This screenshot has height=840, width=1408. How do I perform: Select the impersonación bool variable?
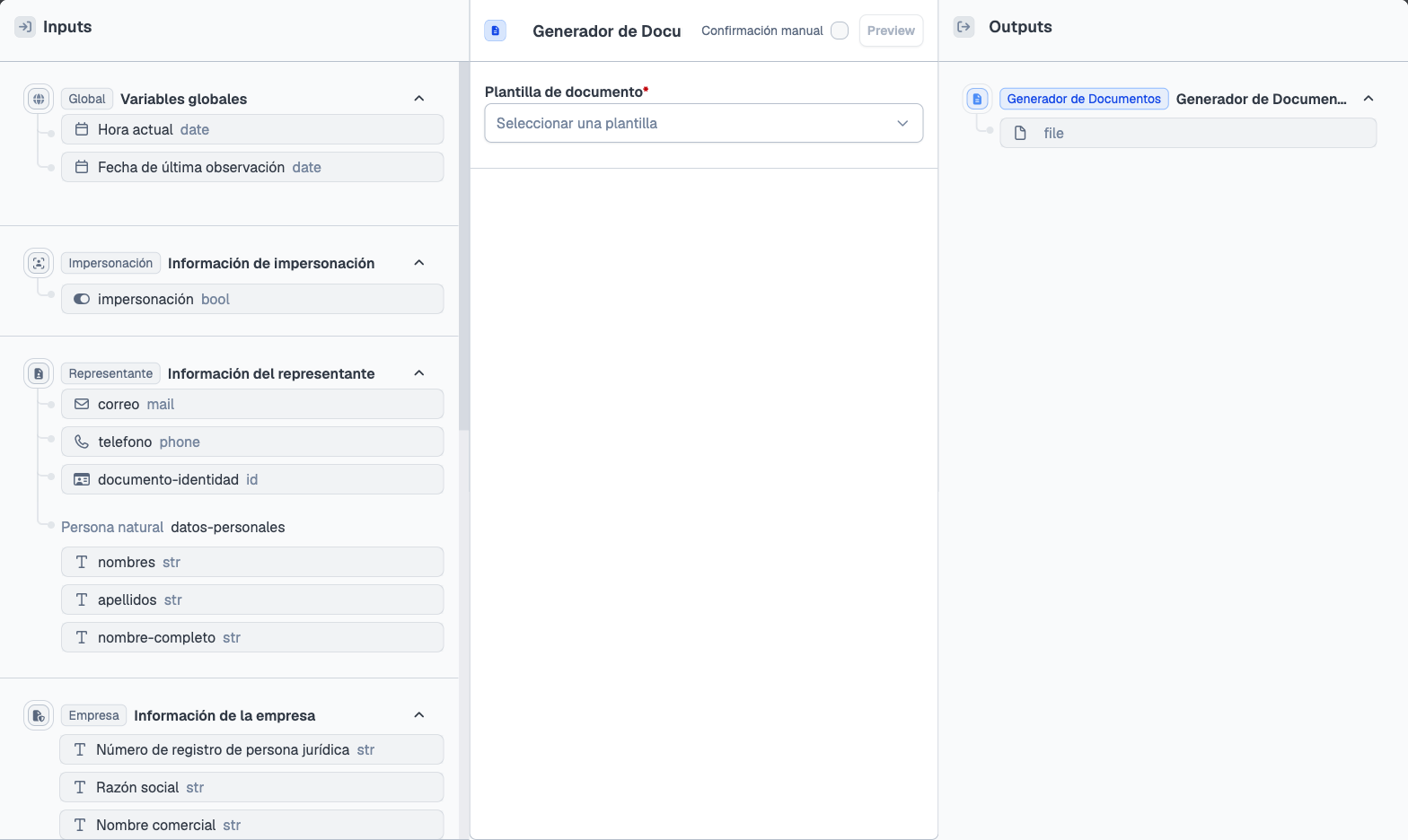pyautogui.click(x=252, y=299)
